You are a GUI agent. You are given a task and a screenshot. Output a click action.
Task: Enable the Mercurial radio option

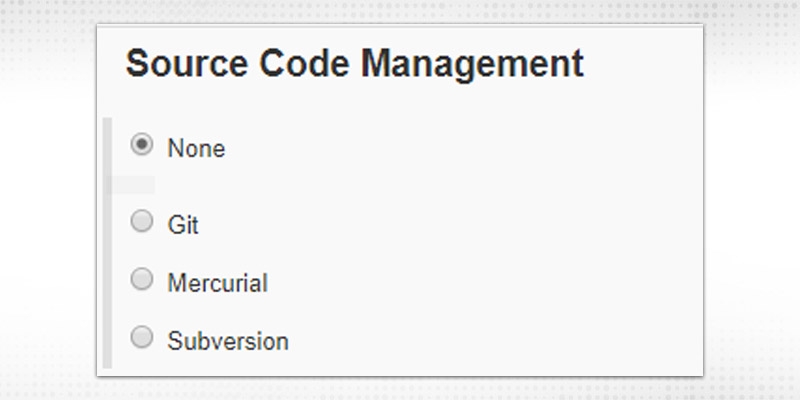click(x=142, y=279)
